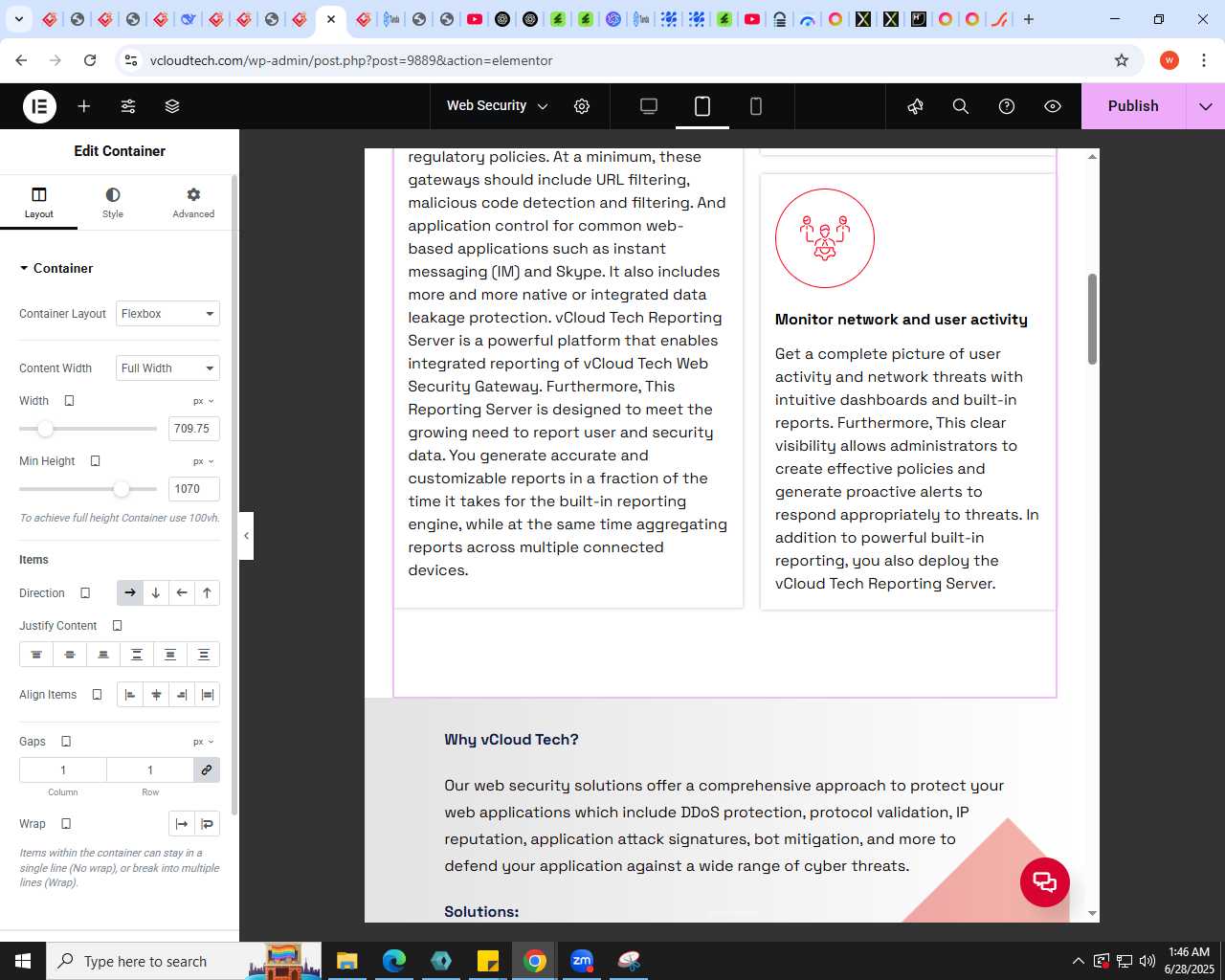Click the Column gap input field

63,770
